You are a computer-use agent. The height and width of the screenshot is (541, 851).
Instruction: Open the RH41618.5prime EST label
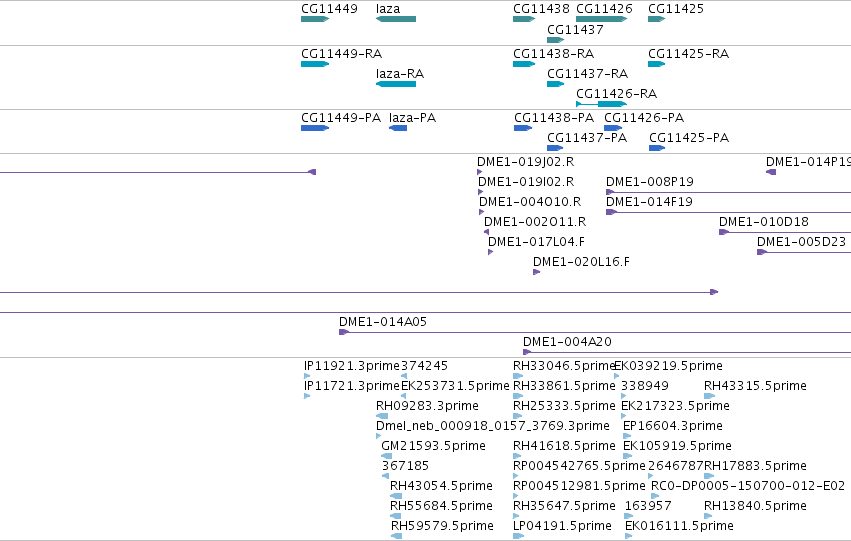pos(564,446)
